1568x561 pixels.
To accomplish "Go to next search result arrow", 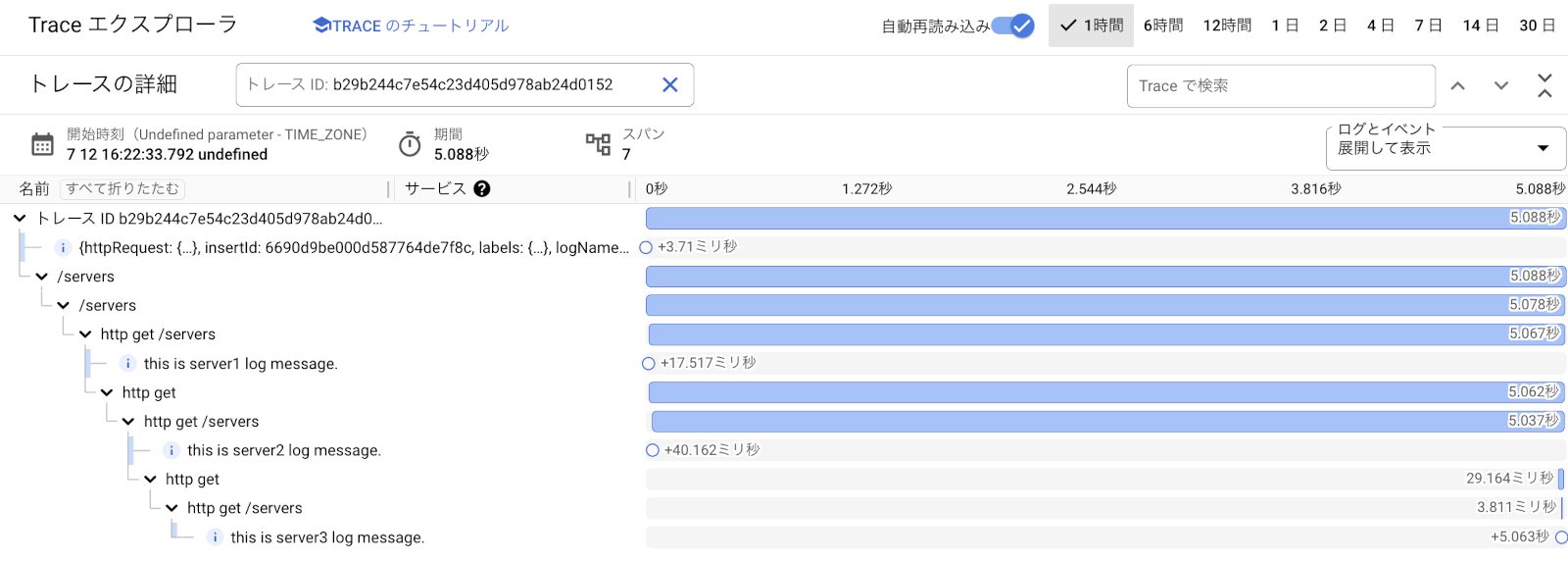I will click(x=1501, y=86).
